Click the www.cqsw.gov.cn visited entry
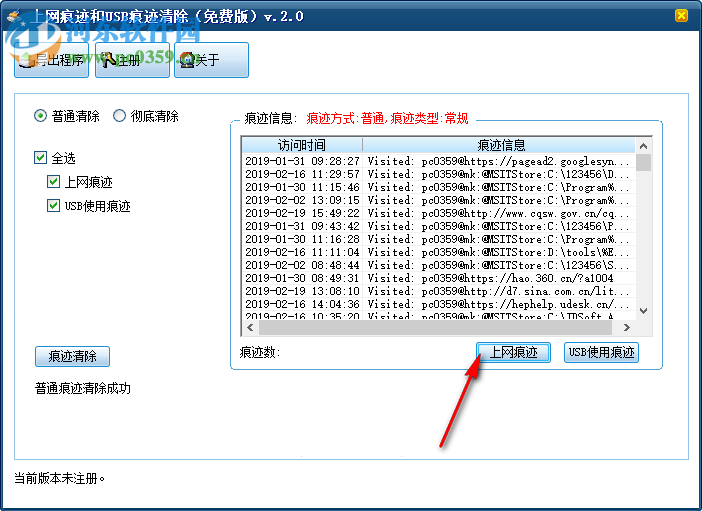 (438, 213)
